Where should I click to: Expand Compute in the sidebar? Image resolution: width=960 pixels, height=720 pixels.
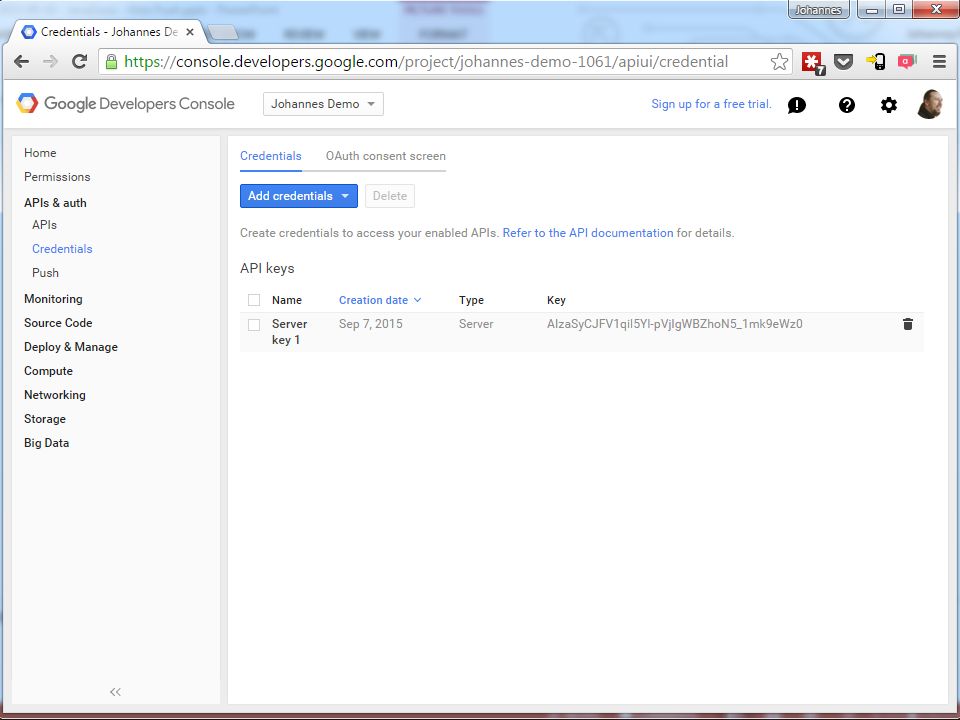48,371
